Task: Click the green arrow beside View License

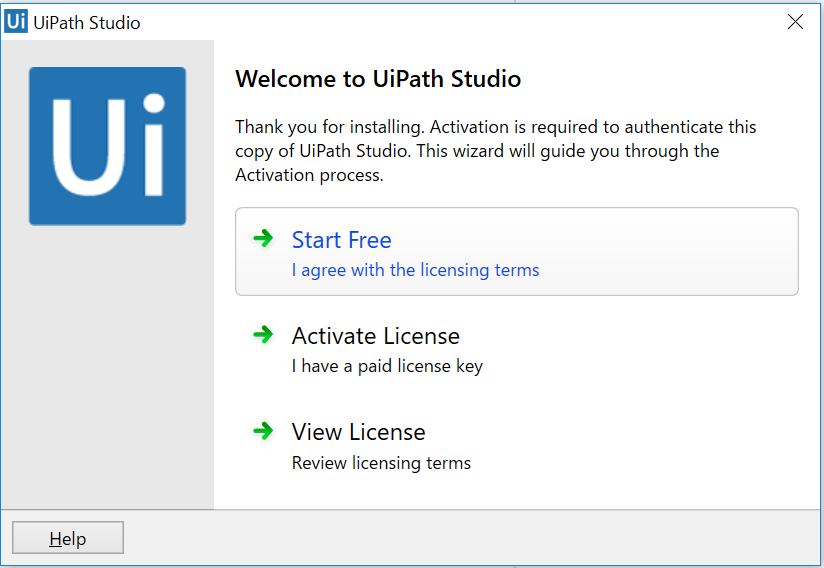Action: [263, 431]
